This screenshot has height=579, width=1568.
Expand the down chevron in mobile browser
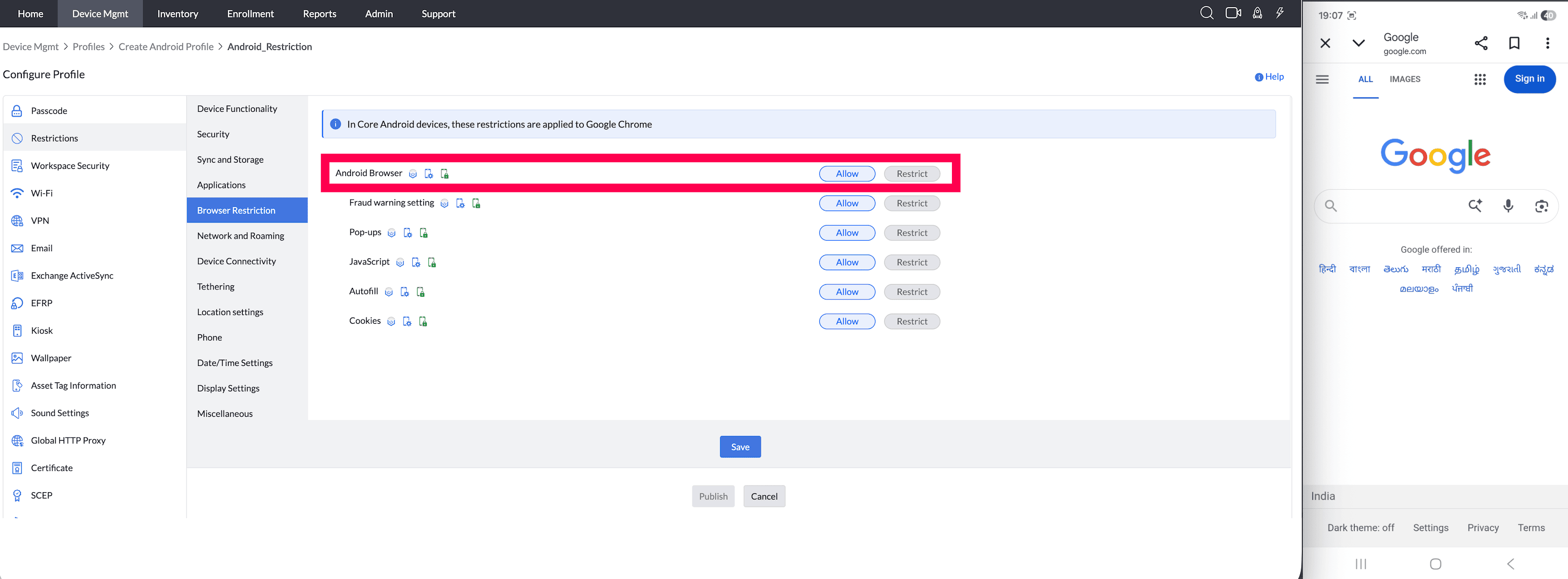pyautogui.click(x=1358, y=43)
